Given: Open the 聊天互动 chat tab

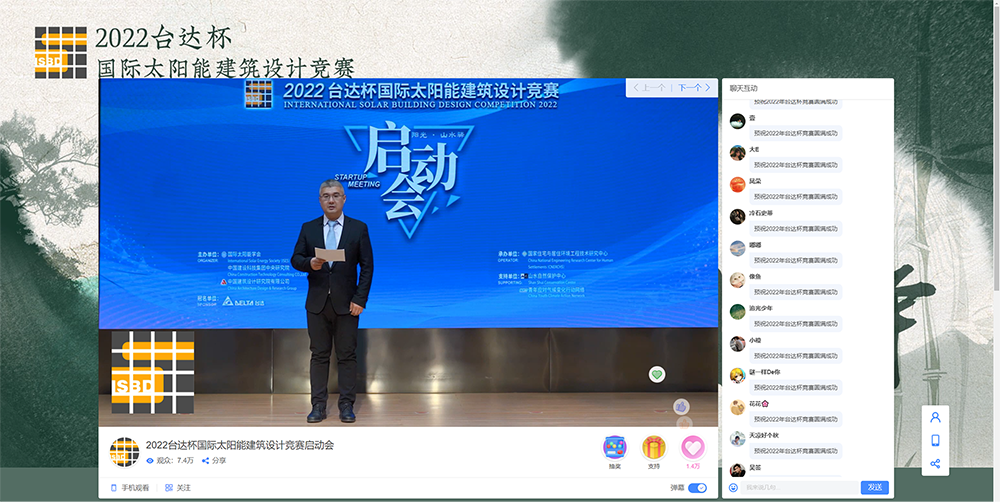Looking at the screenshot, I should coord(744,89).
